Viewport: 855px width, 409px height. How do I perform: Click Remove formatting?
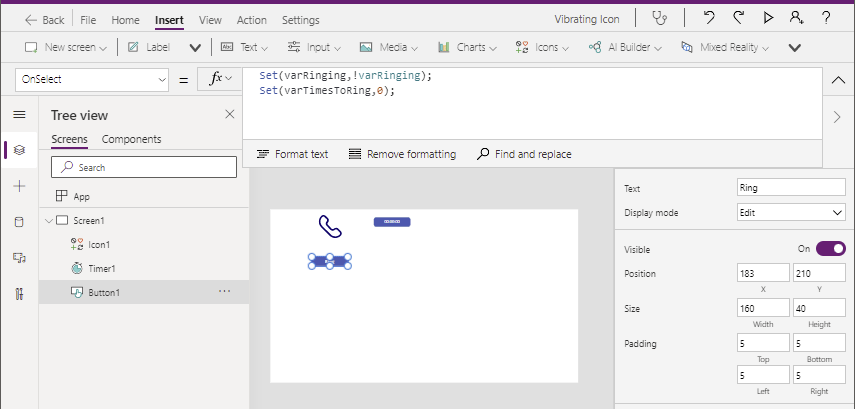pyautogui.click(x=402, y=154)
